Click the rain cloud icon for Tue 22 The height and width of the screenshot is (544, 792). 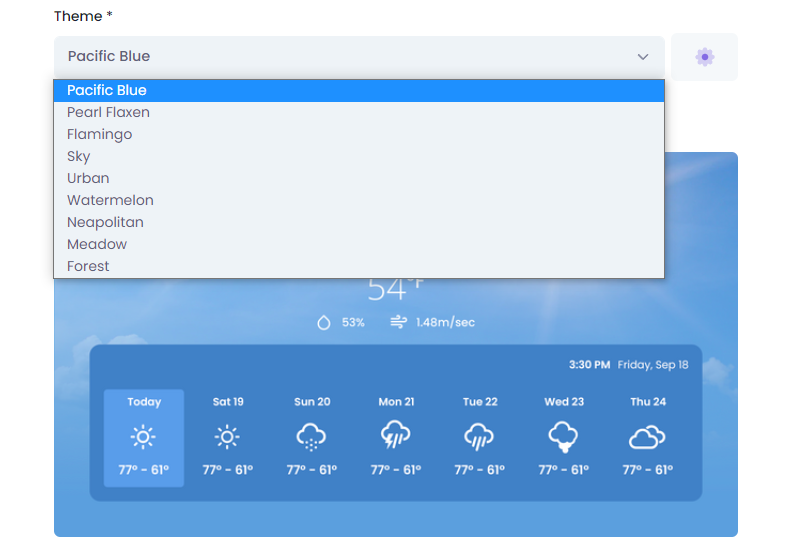pos(479,437)
